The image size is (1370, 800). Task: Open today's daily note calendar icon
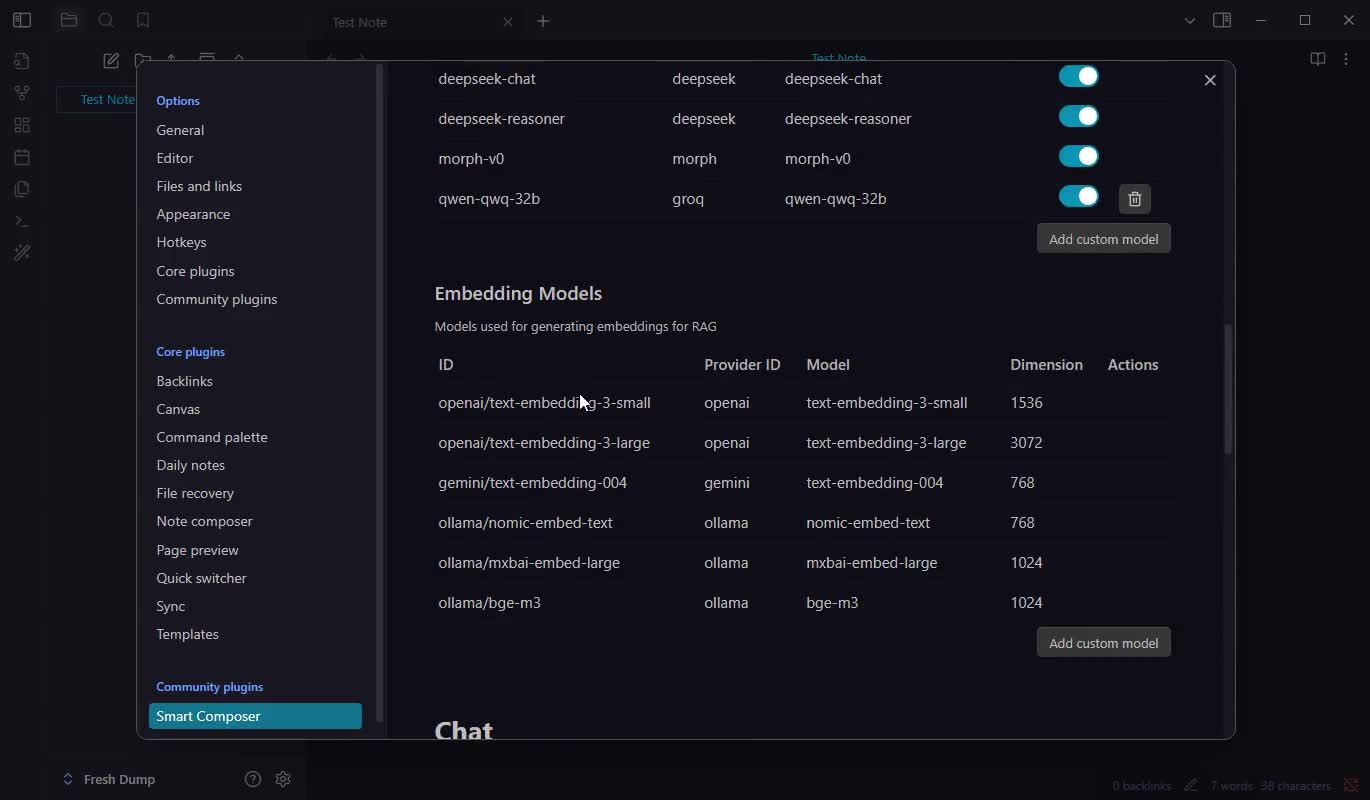click(x=22, y=157)
